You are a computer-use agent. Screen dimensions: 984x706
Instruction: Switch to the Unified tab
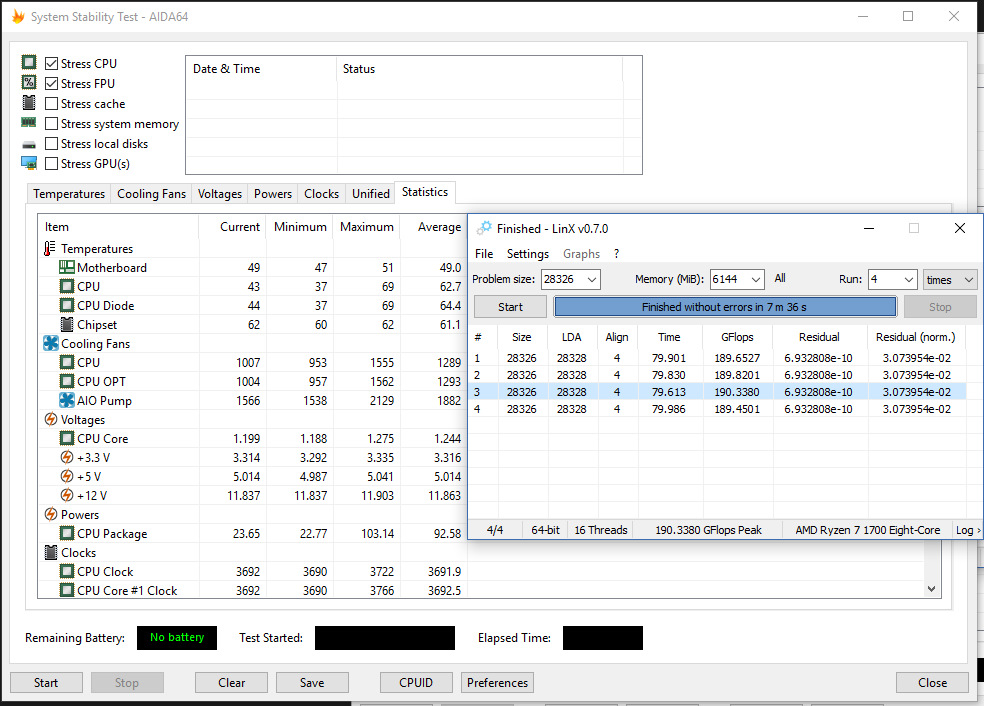(x=370, y=194)
